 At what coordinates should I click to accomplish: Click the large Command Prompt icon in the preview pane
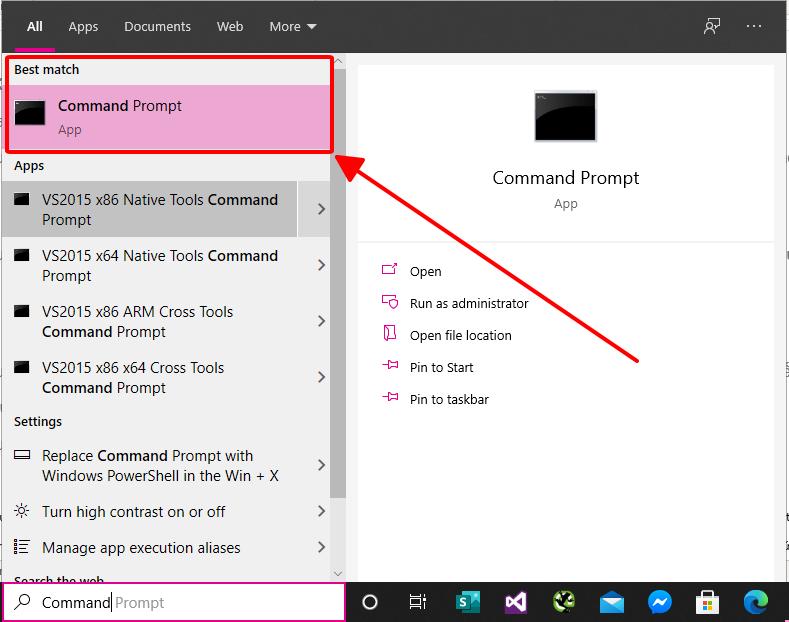coord(565,116)
